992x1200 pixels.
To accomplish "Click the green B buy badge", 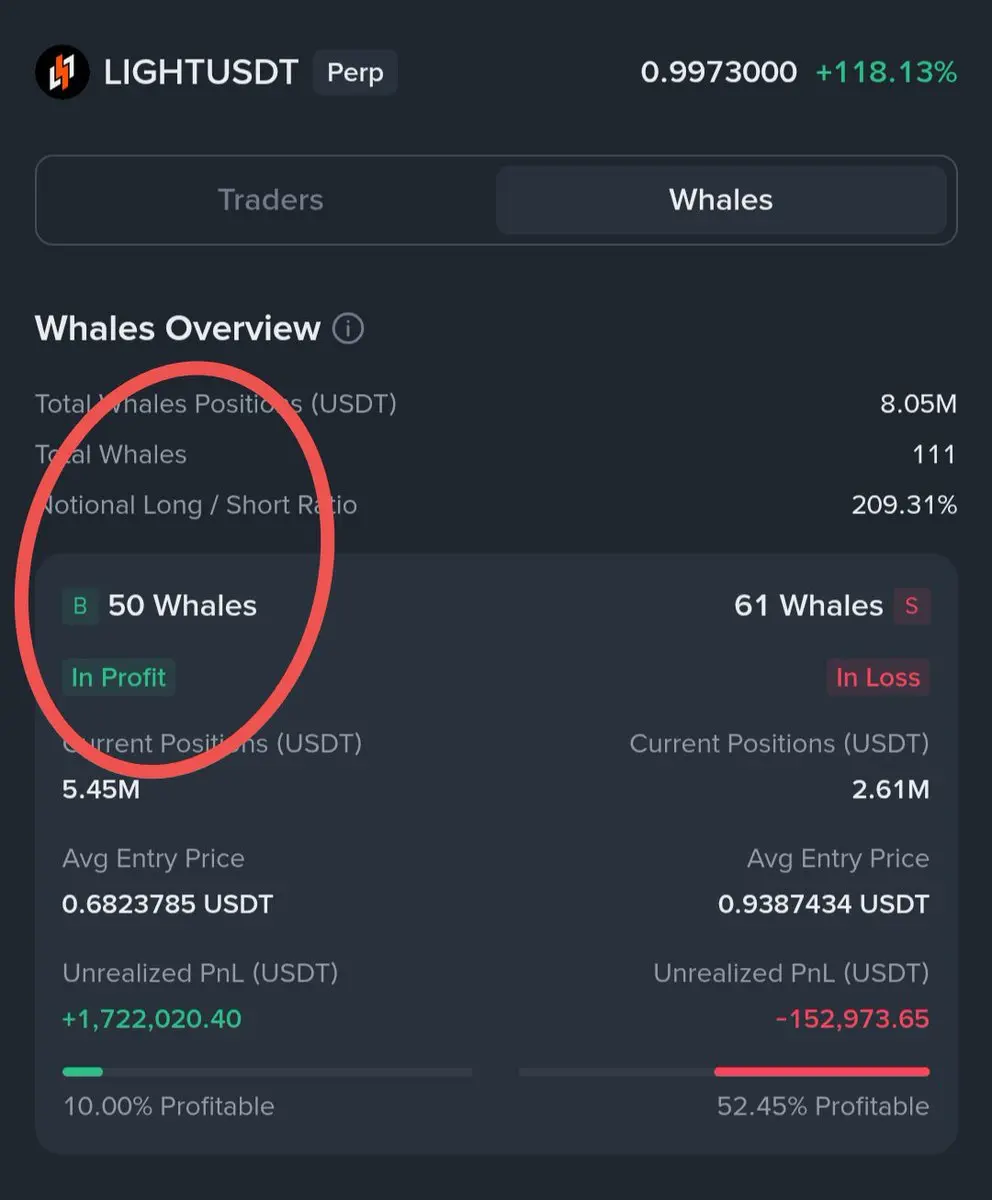I will [x=81, y=606].
